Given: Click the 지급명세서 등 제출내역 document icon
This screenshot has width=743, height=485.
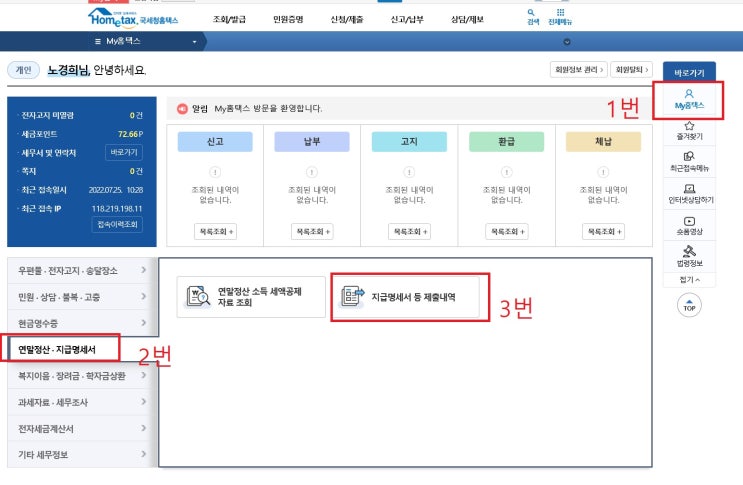Looking at the screenshot, I should tap(353, 297).
